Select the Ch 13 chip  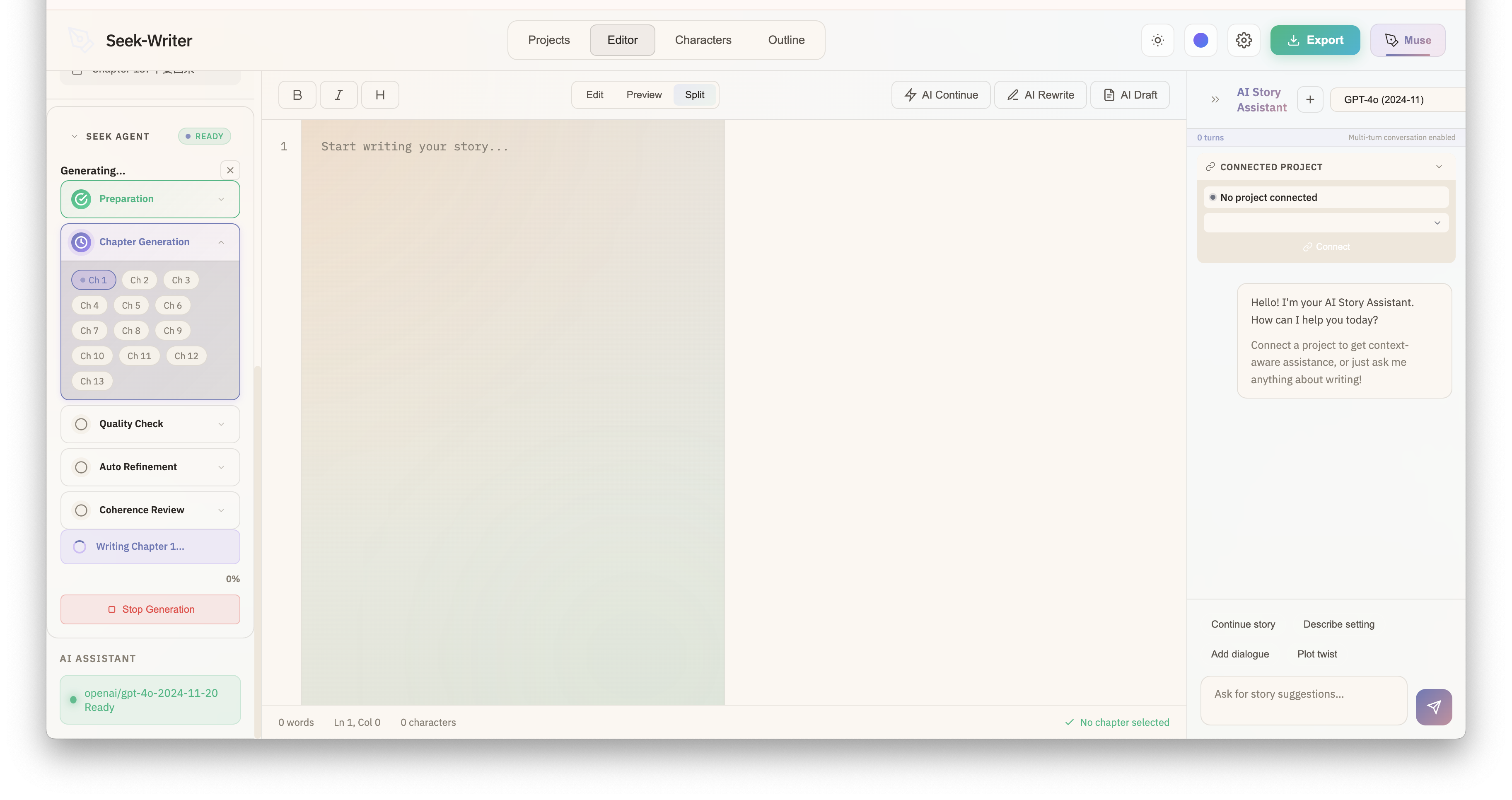92,381
